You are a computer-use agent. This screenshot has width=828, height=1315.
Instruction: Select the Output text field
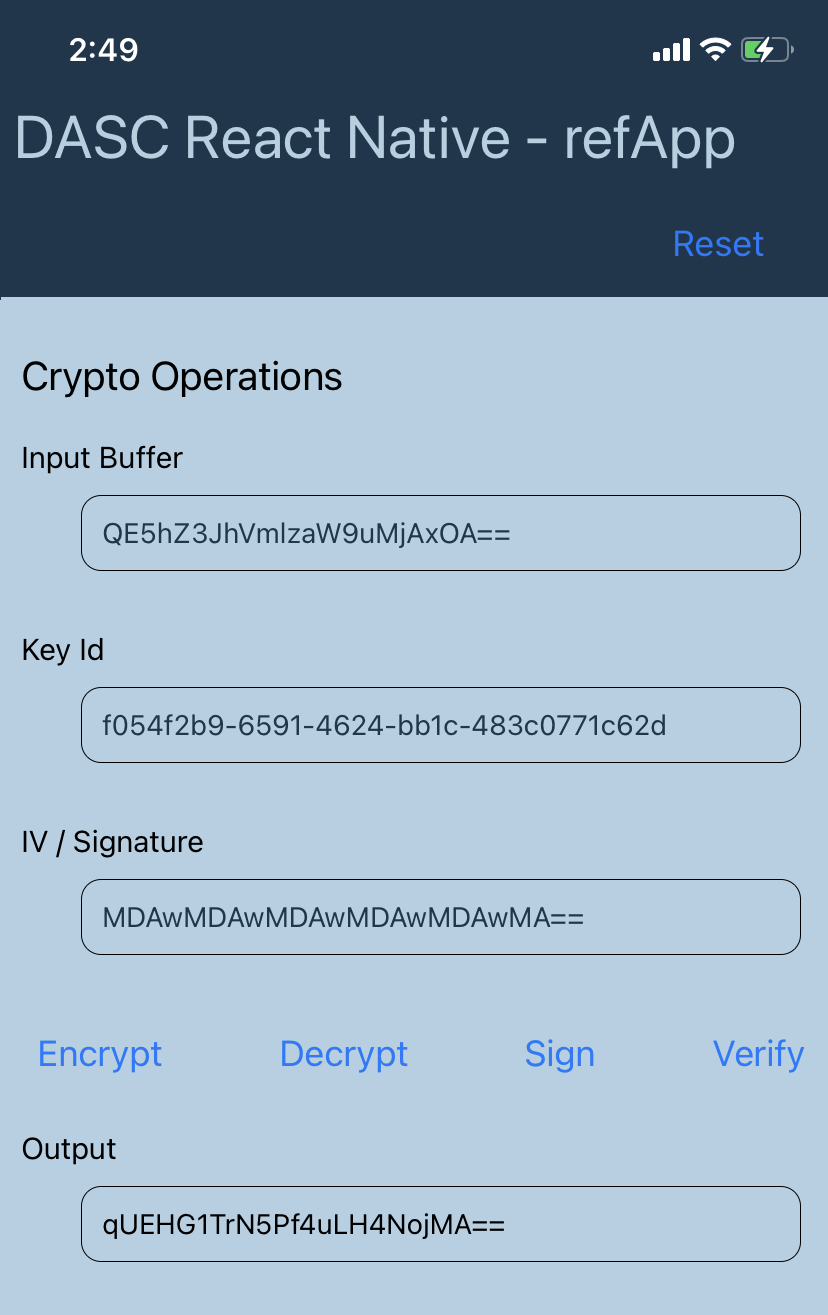click(441, 1224)
